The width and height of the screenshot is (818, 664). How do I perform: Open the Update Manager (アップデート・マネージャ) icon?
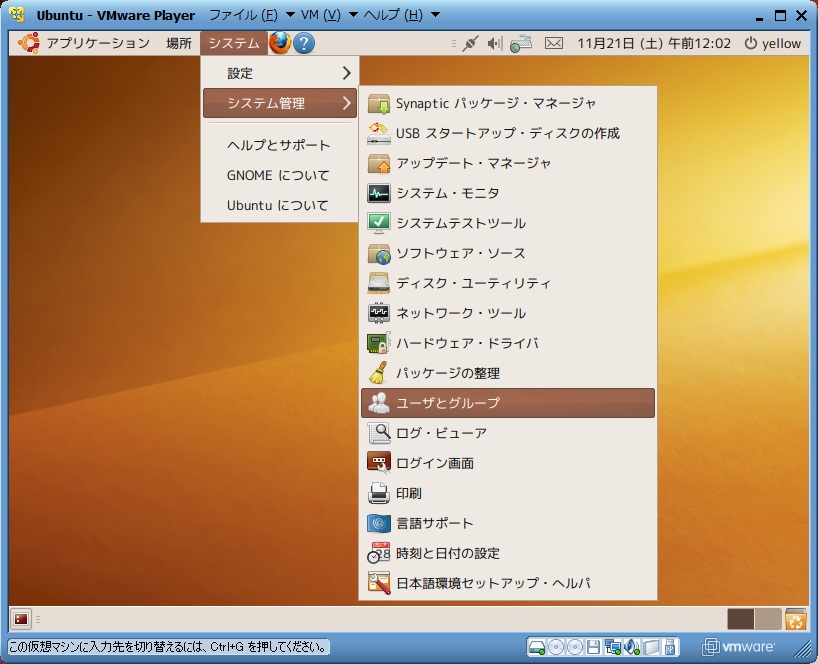[378, 163]
